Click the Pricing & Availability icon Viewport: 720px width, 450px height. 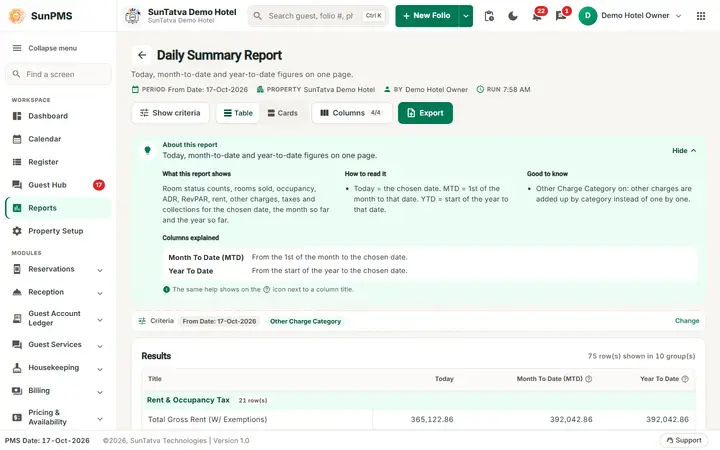(17, 417)
